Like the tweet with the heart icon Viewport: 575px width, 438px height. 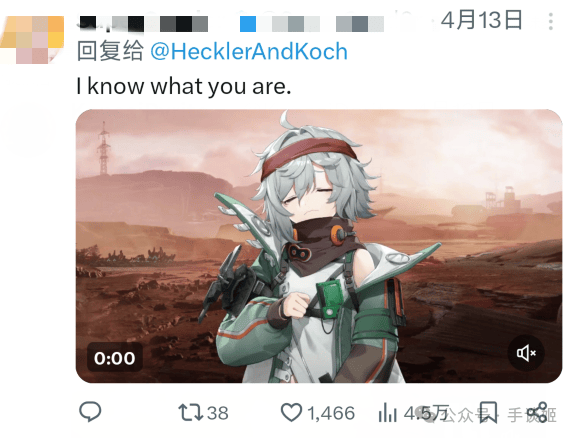(x=292, y=412)
